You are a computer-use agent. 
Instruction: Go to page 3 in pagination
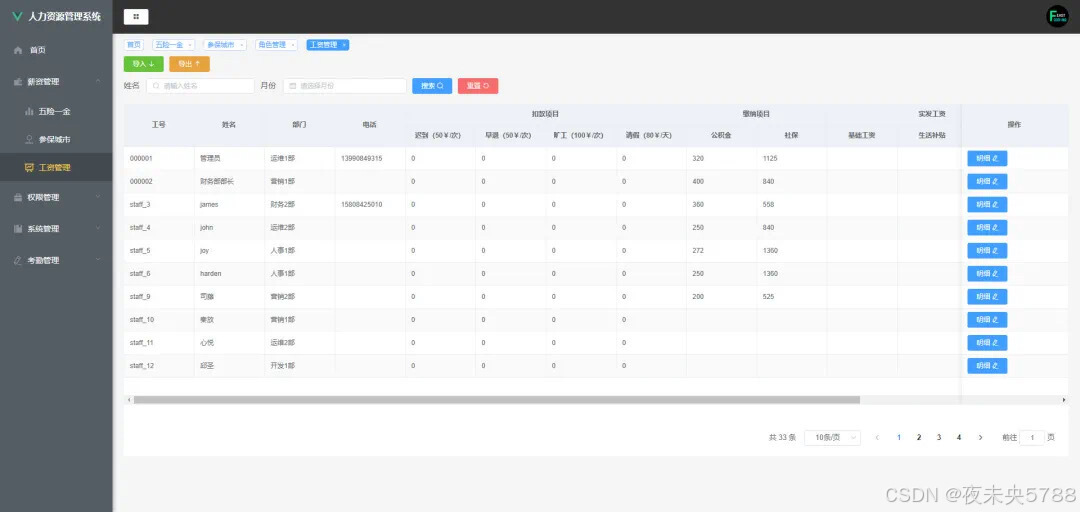tap(939, 438)
